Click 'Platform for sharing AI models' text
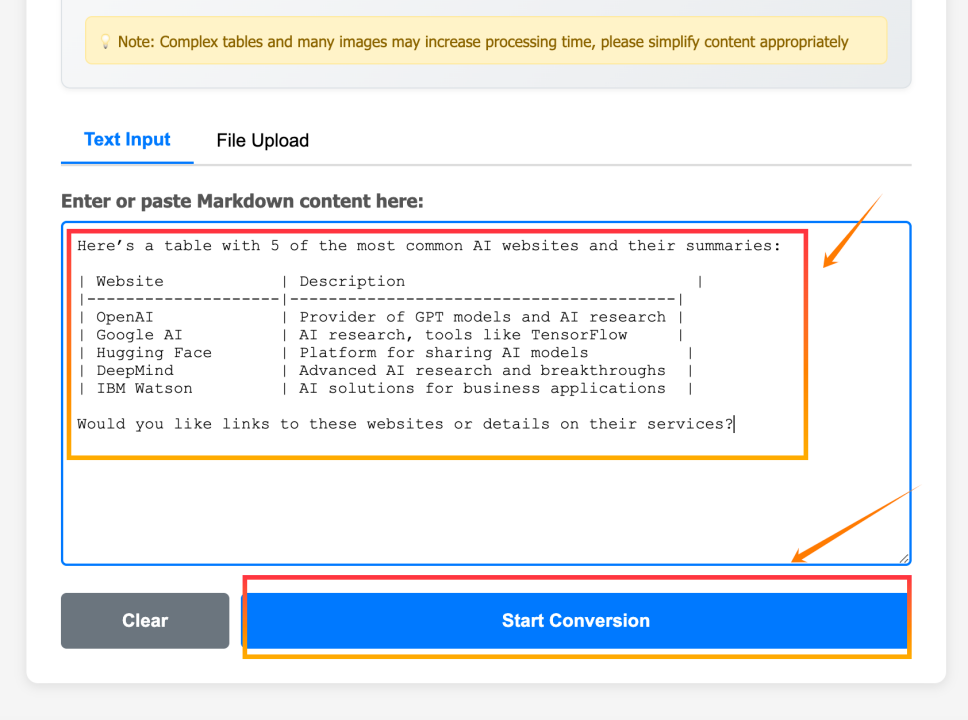 coord(443,353)
